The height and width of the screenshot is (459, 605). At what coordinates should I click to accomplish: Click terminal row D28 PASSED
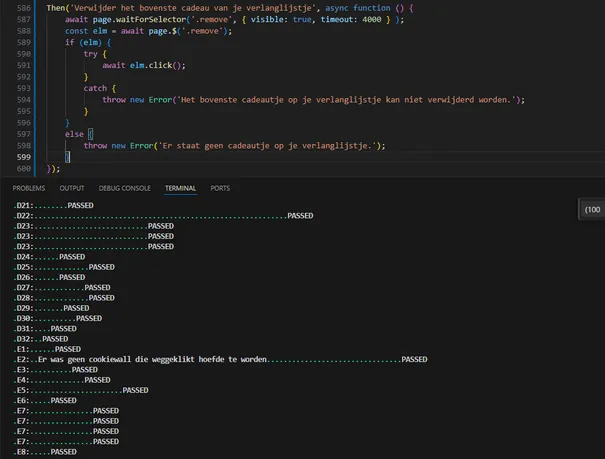pyautogui.click(x=64, y=298)
